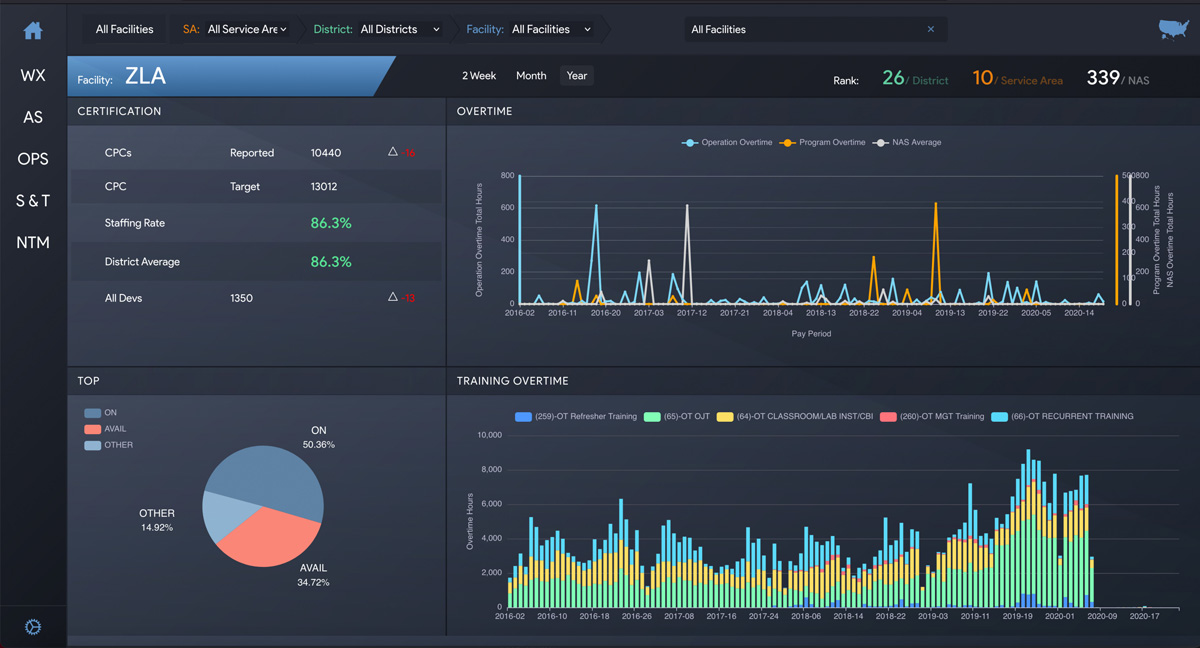Select the 2 Week time range
Image resolution: width=1200 pixels, height=648 pixels.
479,76
